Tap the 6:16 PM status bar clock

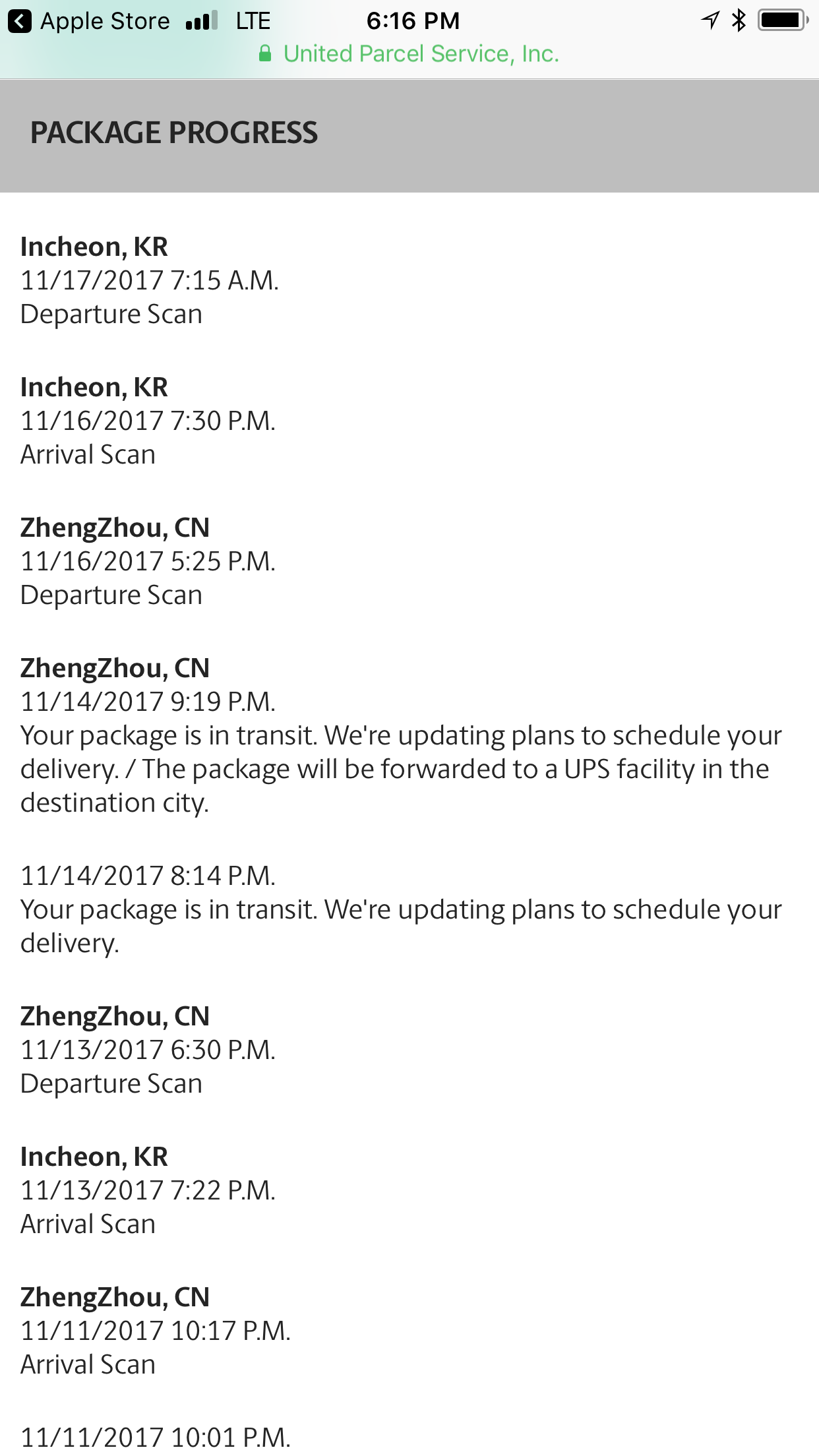(413, 21)
